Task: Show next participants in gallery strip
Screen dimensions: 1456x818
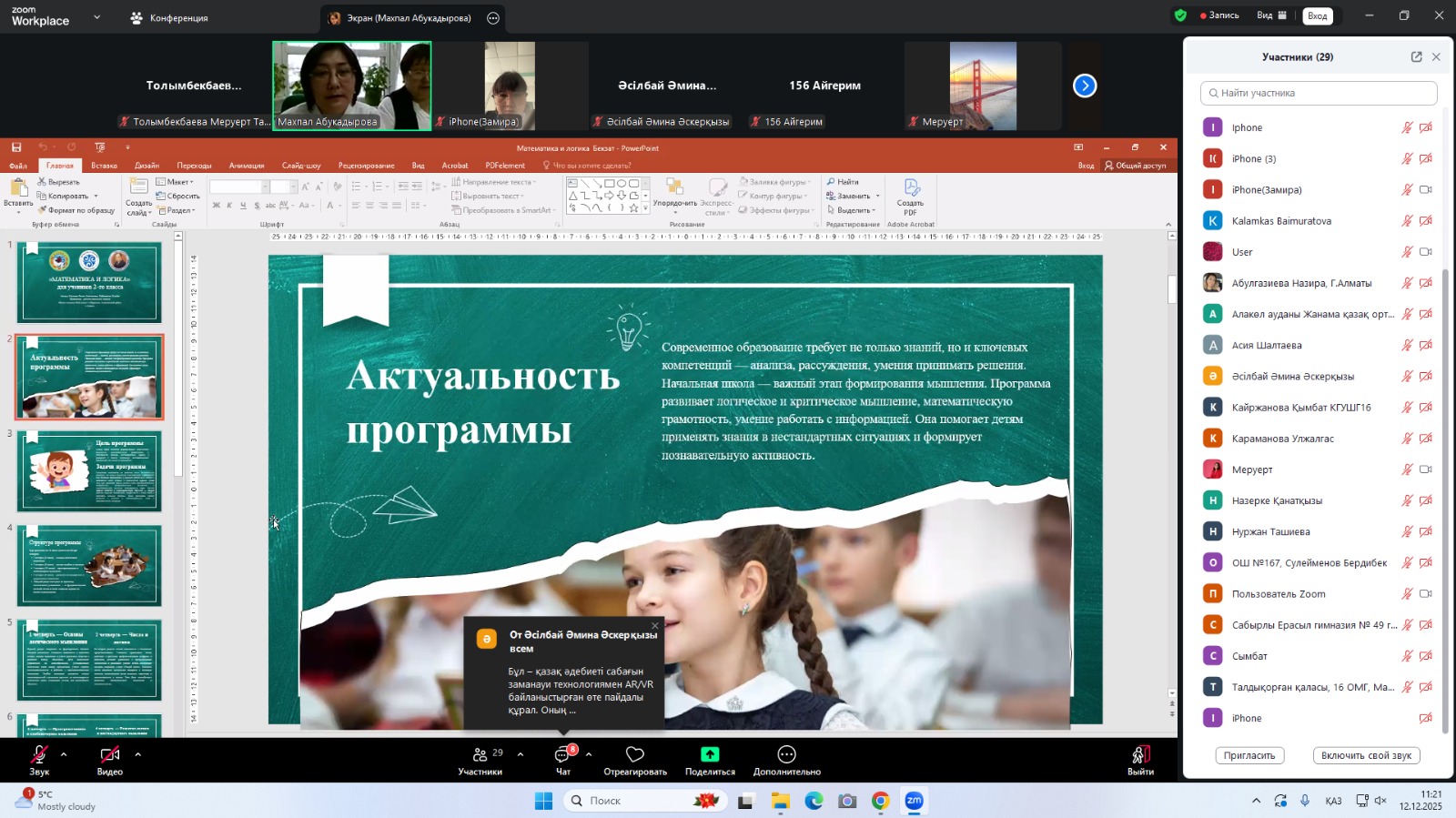Action: click(1085, 86)
